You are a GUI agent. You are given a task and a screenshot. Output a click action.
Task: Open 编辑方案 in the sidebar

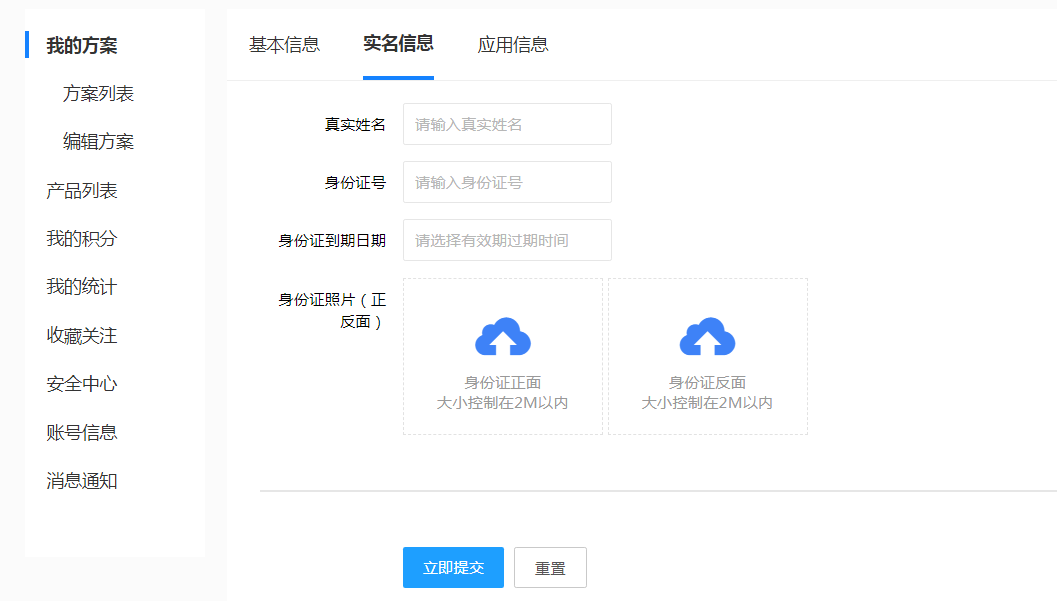[98, 141]
